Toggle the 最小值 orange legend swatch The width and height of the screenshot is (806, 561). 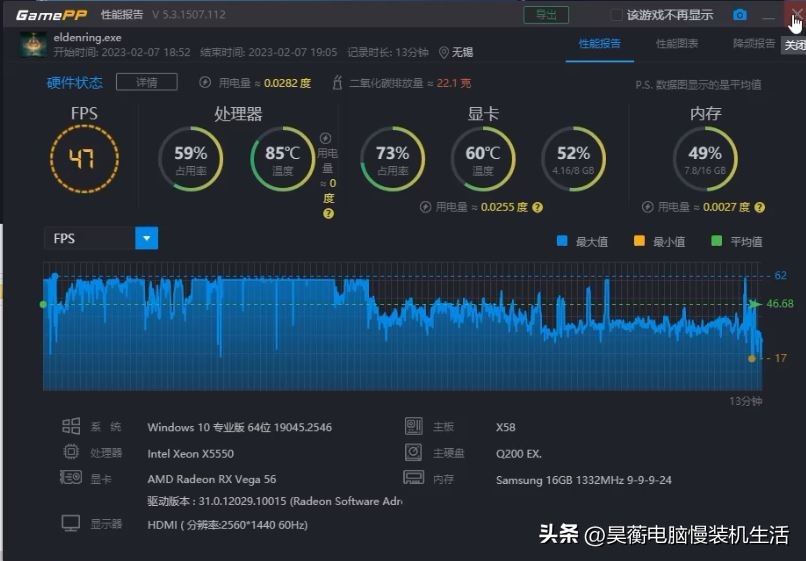tap(639, 241)
